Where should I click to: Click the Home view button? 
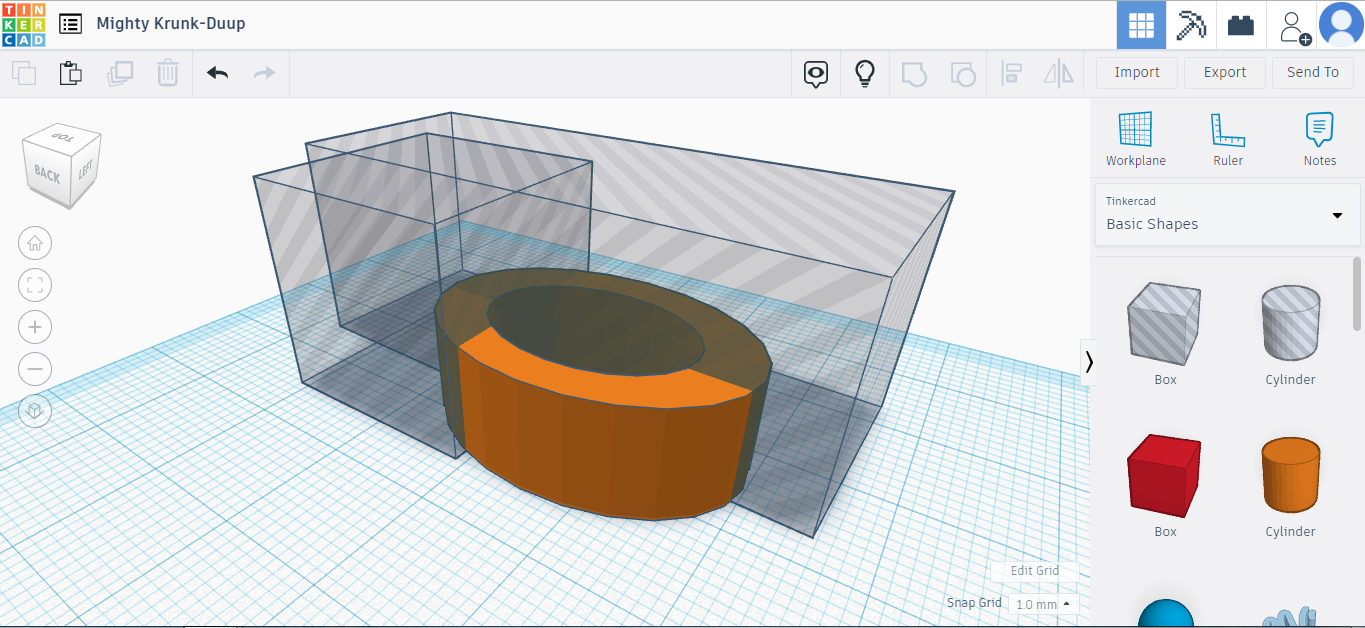pos(35,243)
